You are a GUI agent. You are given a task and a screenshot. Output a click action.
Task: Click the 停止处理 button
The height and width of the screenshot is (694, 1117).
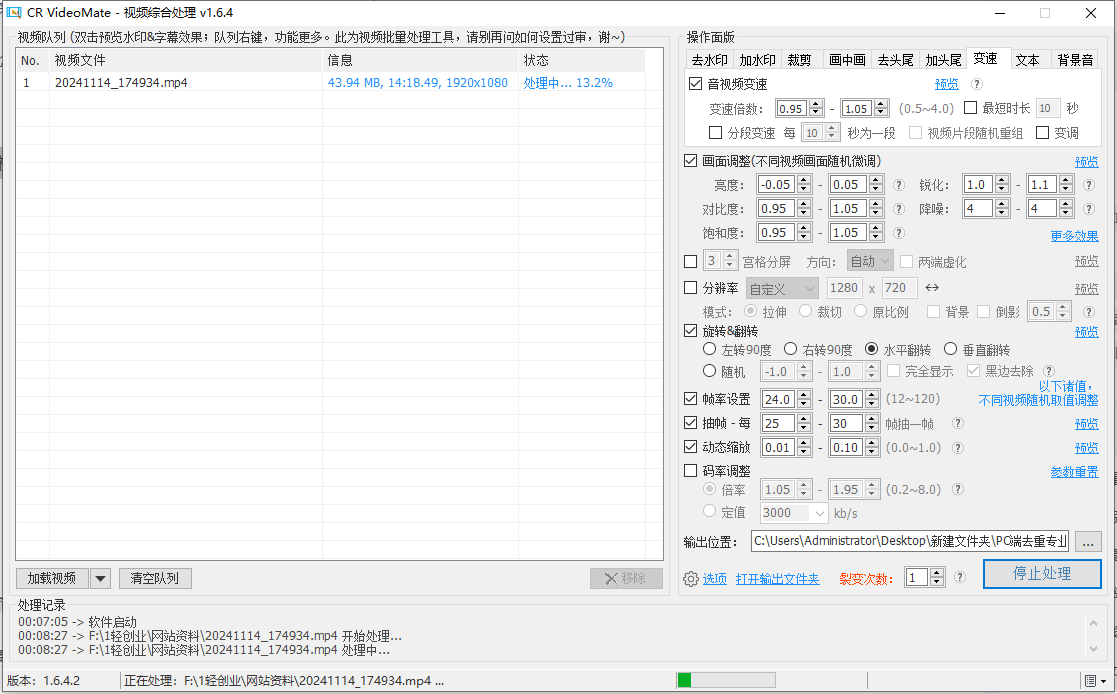coord(1043,574)
